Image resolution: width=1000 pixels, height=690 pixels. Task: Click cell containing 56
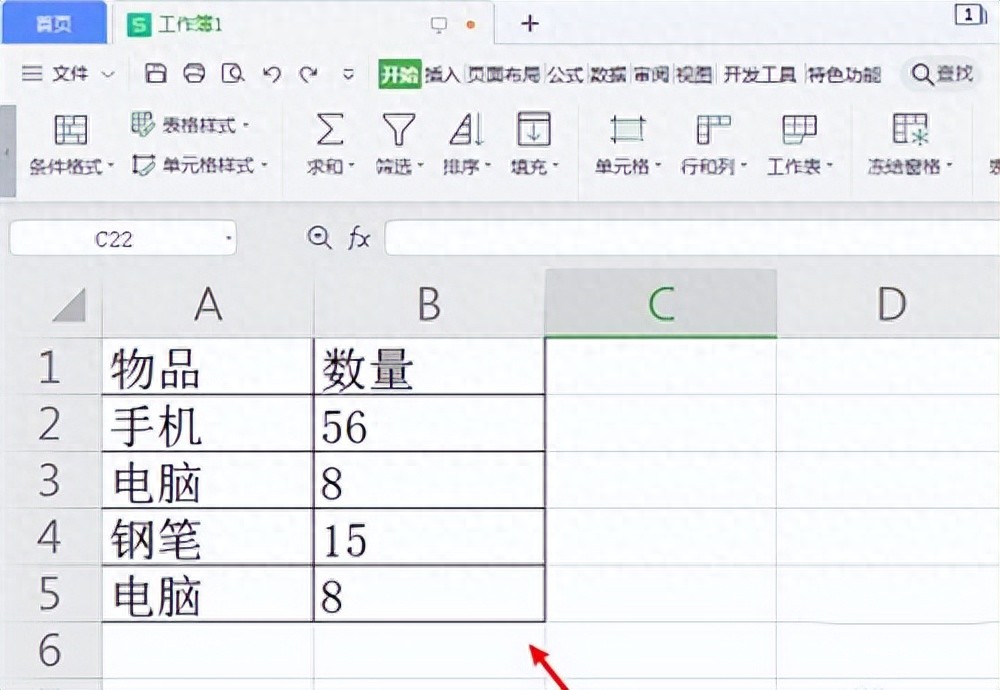tap(429, 423)
